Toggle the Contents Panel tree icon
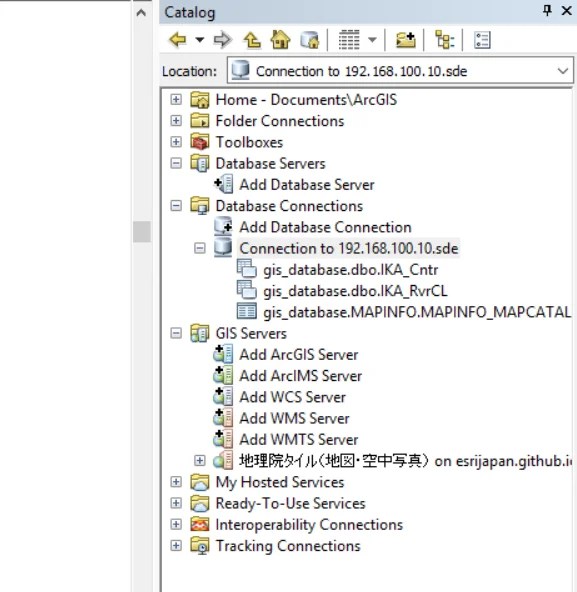This screenshot has width=577, height=592. [444, 40]
